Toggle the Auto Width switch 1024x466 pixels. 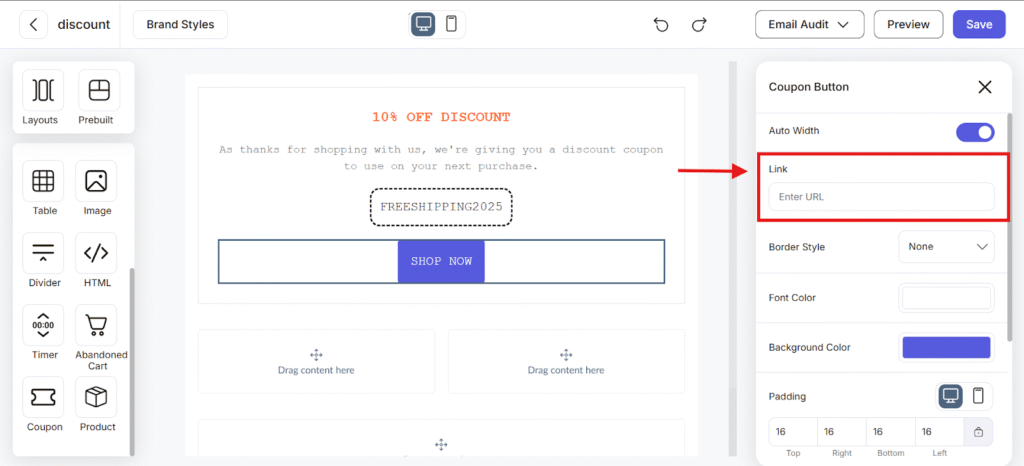[x=975, y=132]
